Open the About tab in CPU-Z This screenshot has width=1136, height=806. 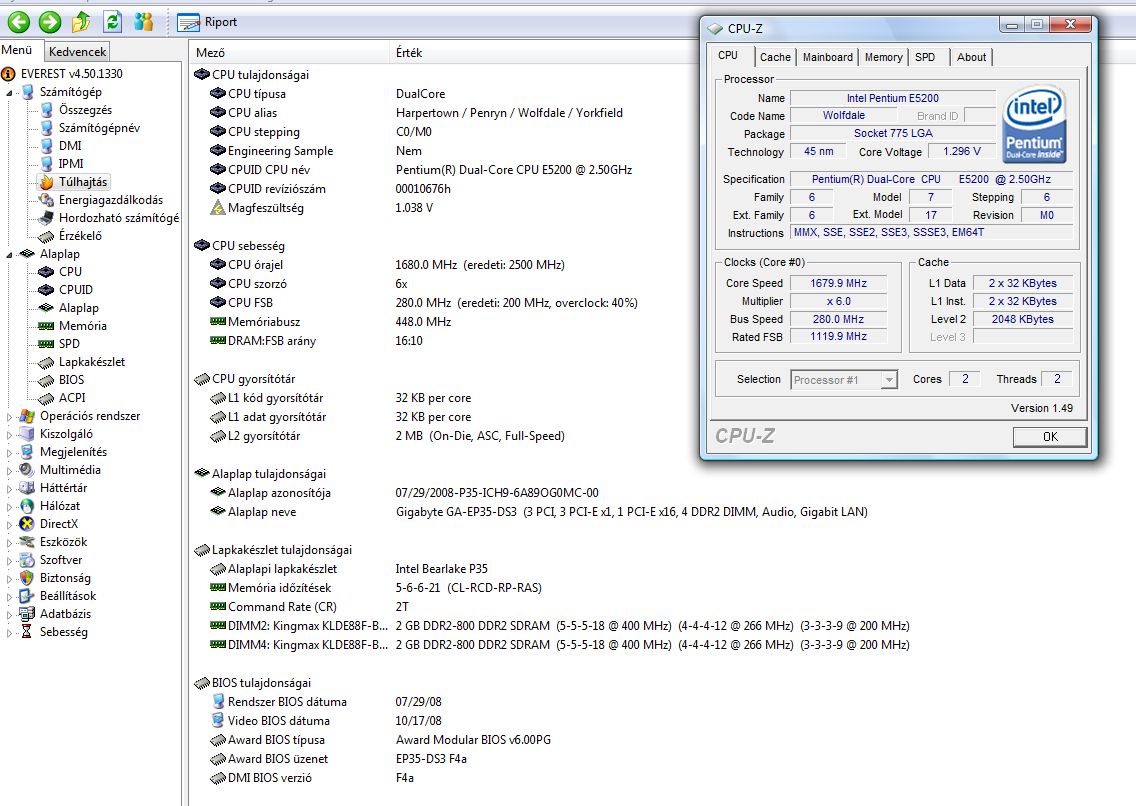coord(971,57)
